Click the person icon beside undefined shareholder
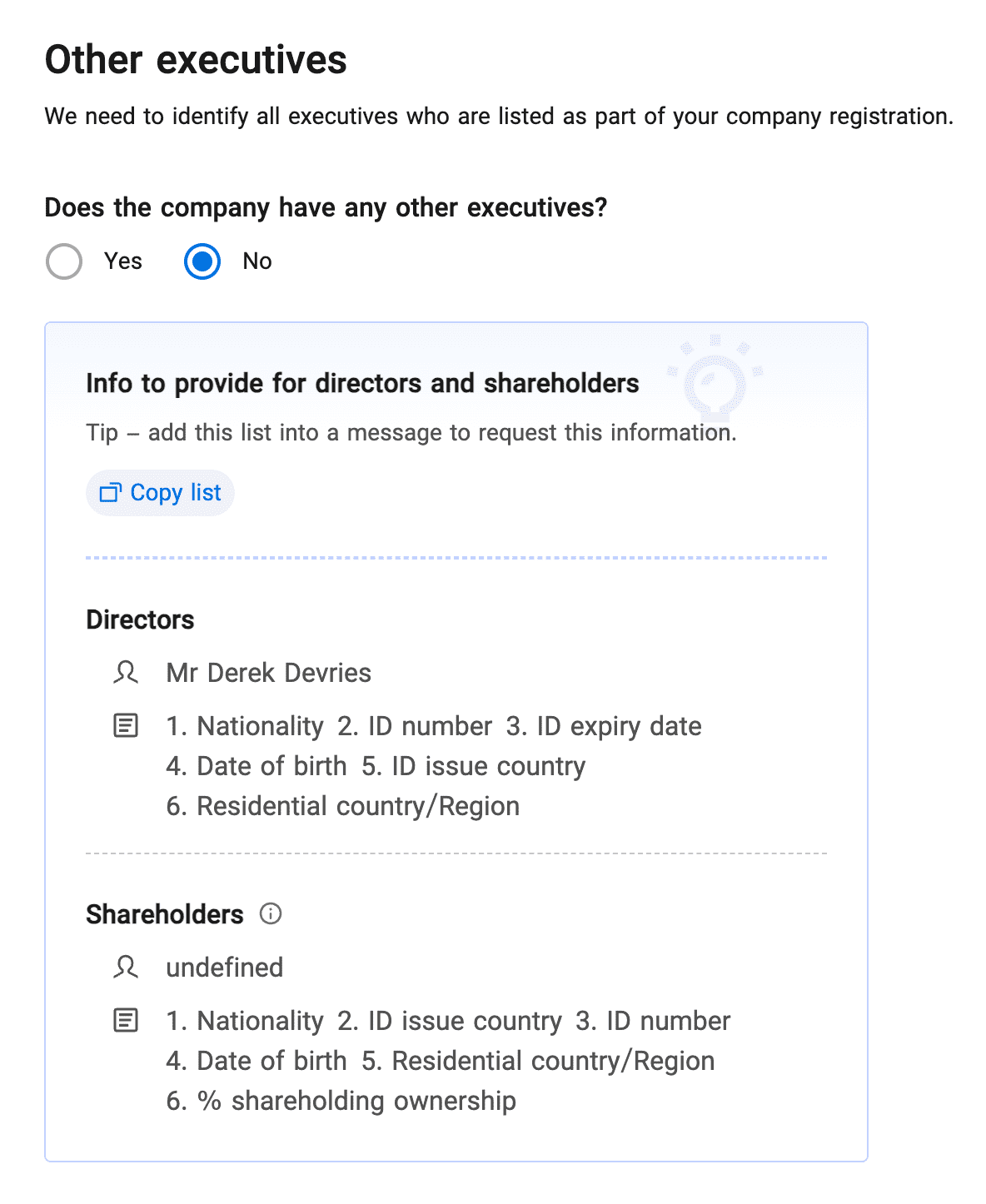Screen dimensions: 986x1204 click(x=126, y=967)
